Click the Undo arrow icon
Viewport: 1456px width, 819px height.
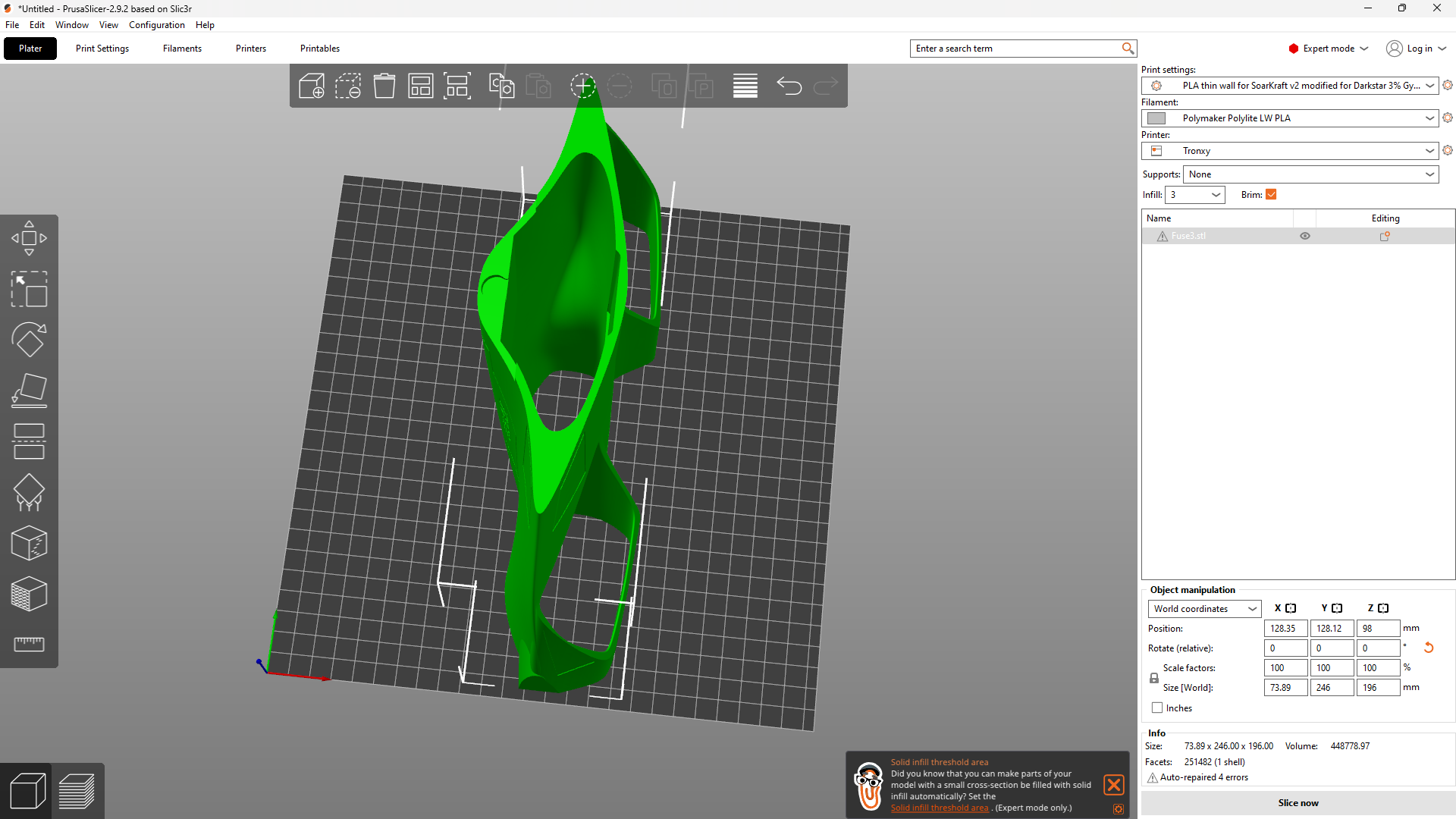(789, 86)
